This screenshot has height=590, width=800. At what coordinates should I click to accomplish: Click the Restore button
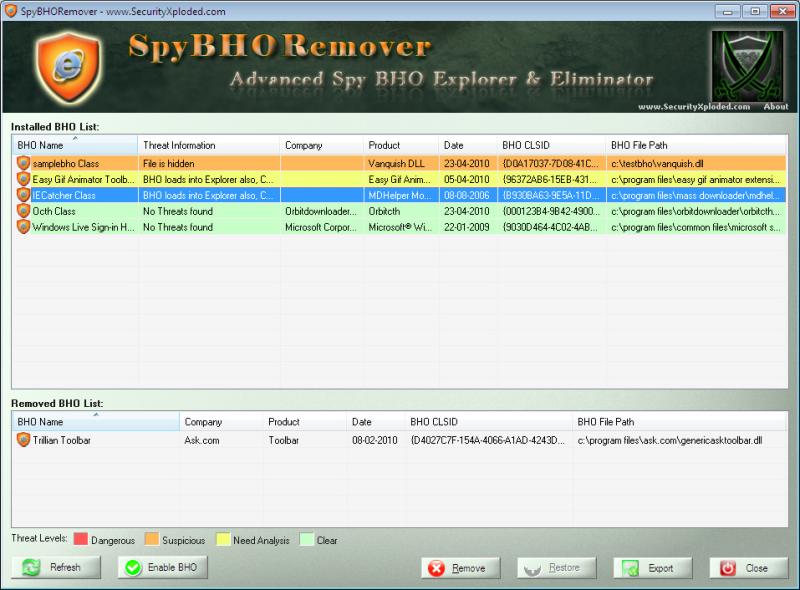click(x=557, y=568)
